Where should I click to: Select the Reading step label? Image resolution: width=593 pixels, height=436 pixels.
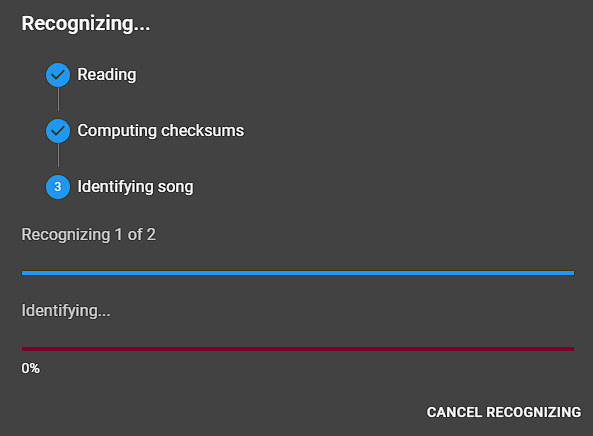pos(107,74)
